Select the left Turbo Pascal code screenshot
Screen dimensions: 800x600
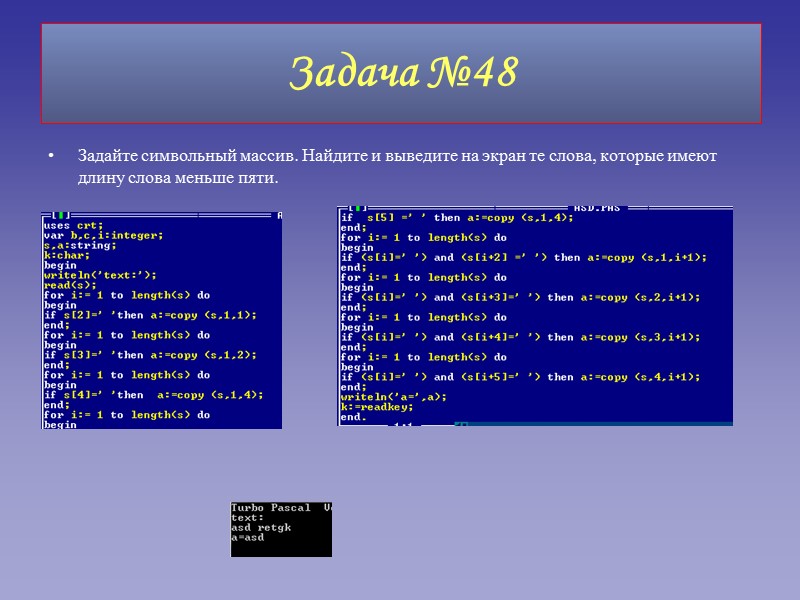(162, 320)
